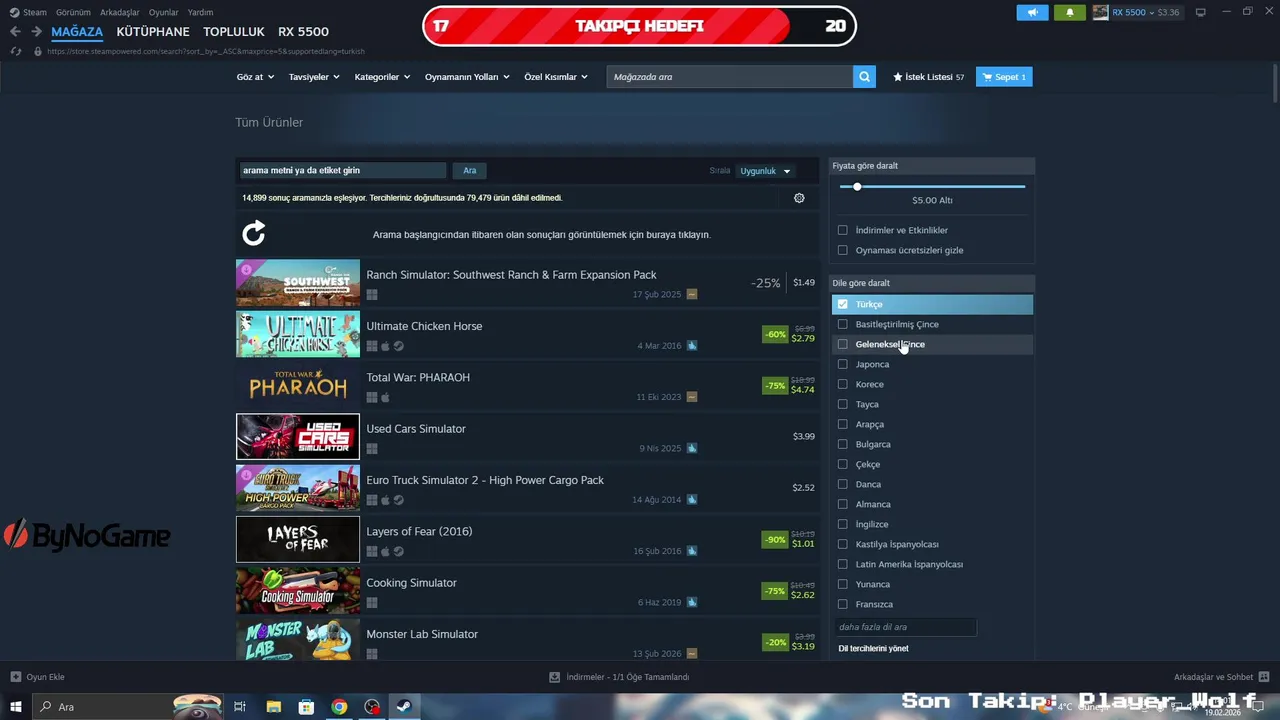The height and width of the screenshot is (720, 1280).
Task: Expand the Tavsiyeler dropdown menu
Action: pos(314,77)
